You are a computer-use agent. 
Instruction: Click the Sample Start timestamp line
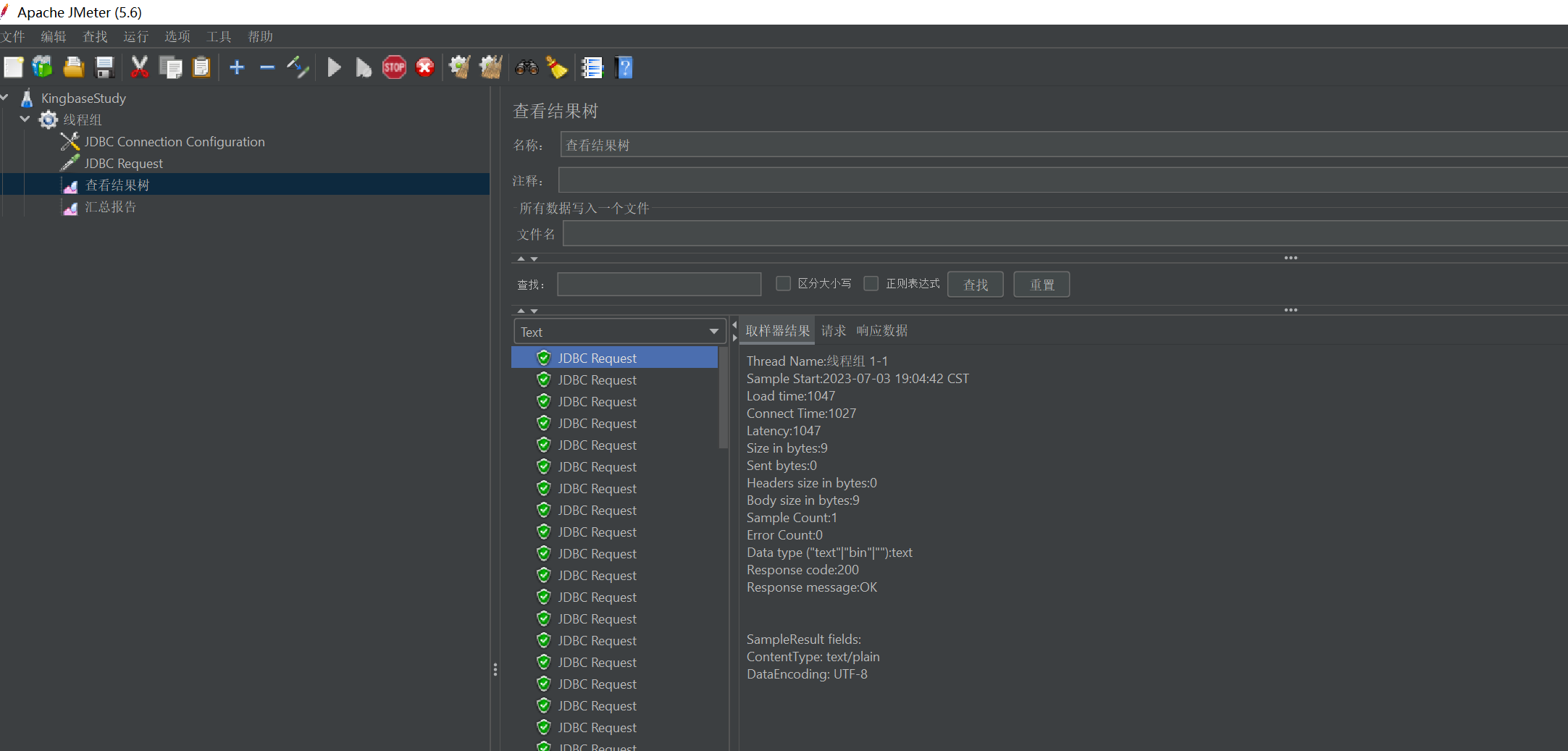tap(858, 379)
